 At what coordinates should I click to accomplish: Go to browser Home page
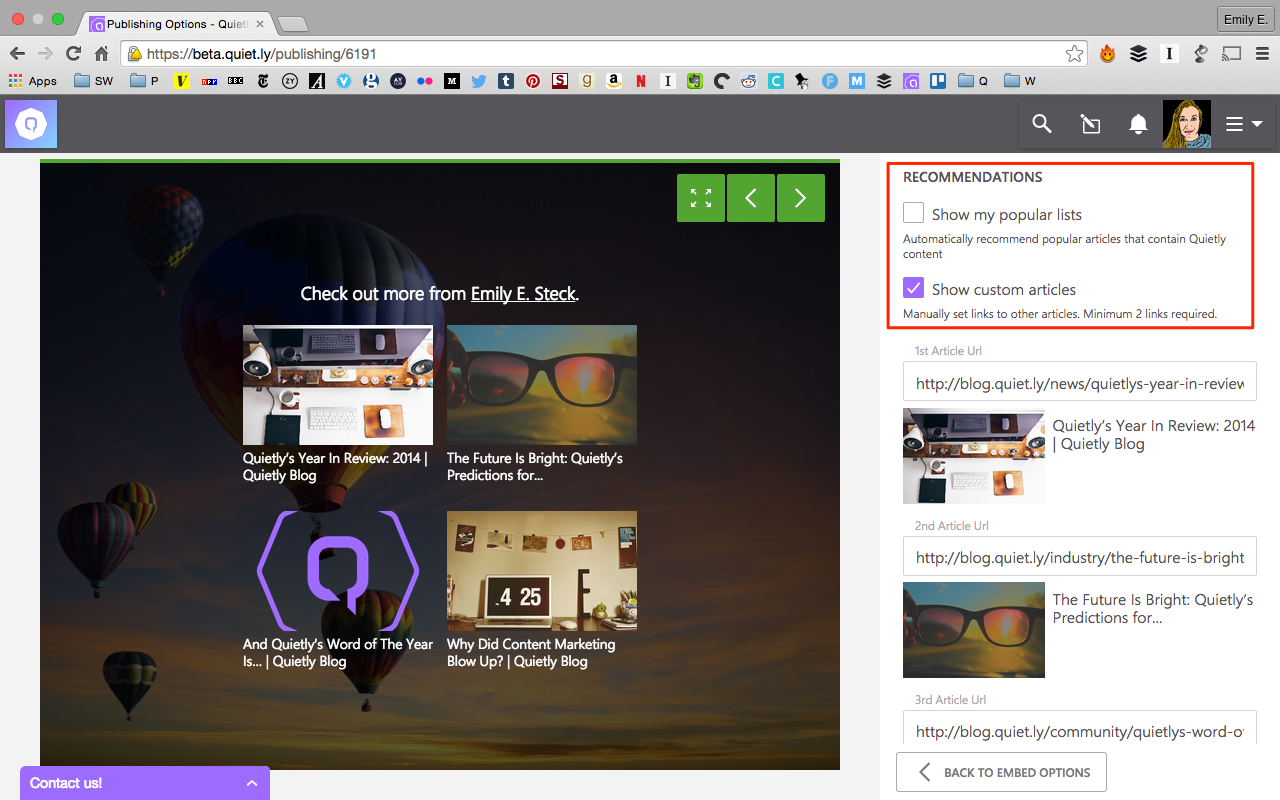(101, 54)
